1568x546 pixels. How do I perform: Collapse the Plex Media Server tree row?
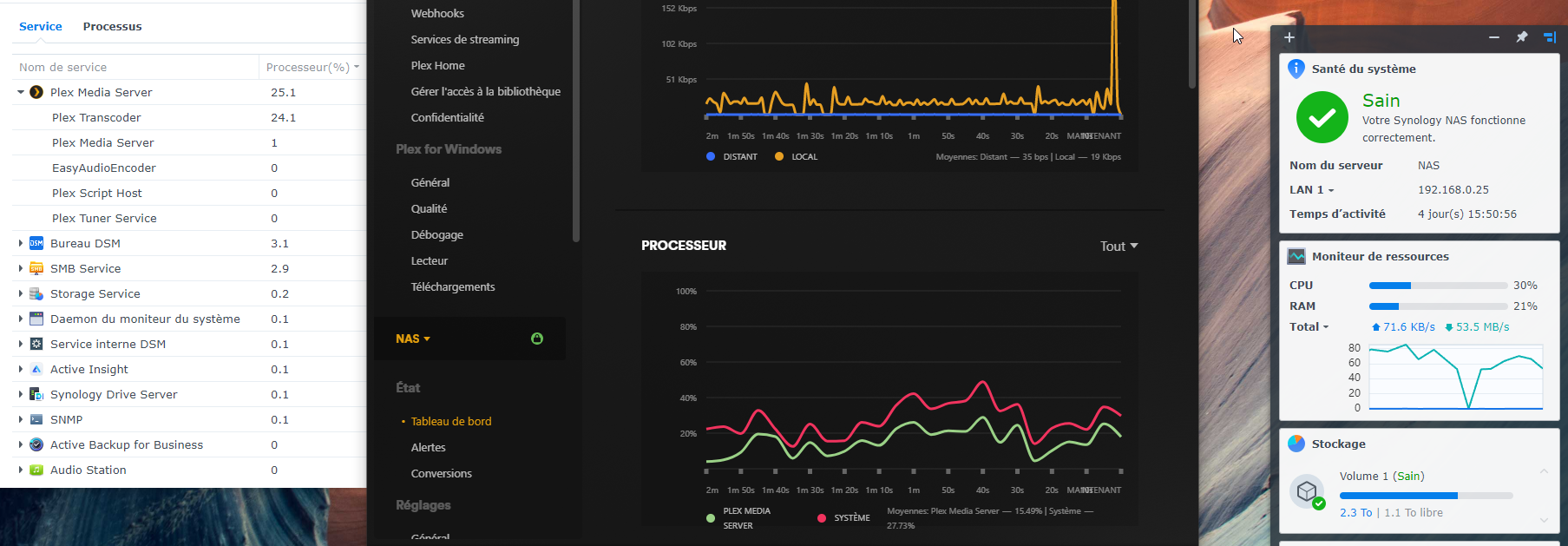coord(20,92)
